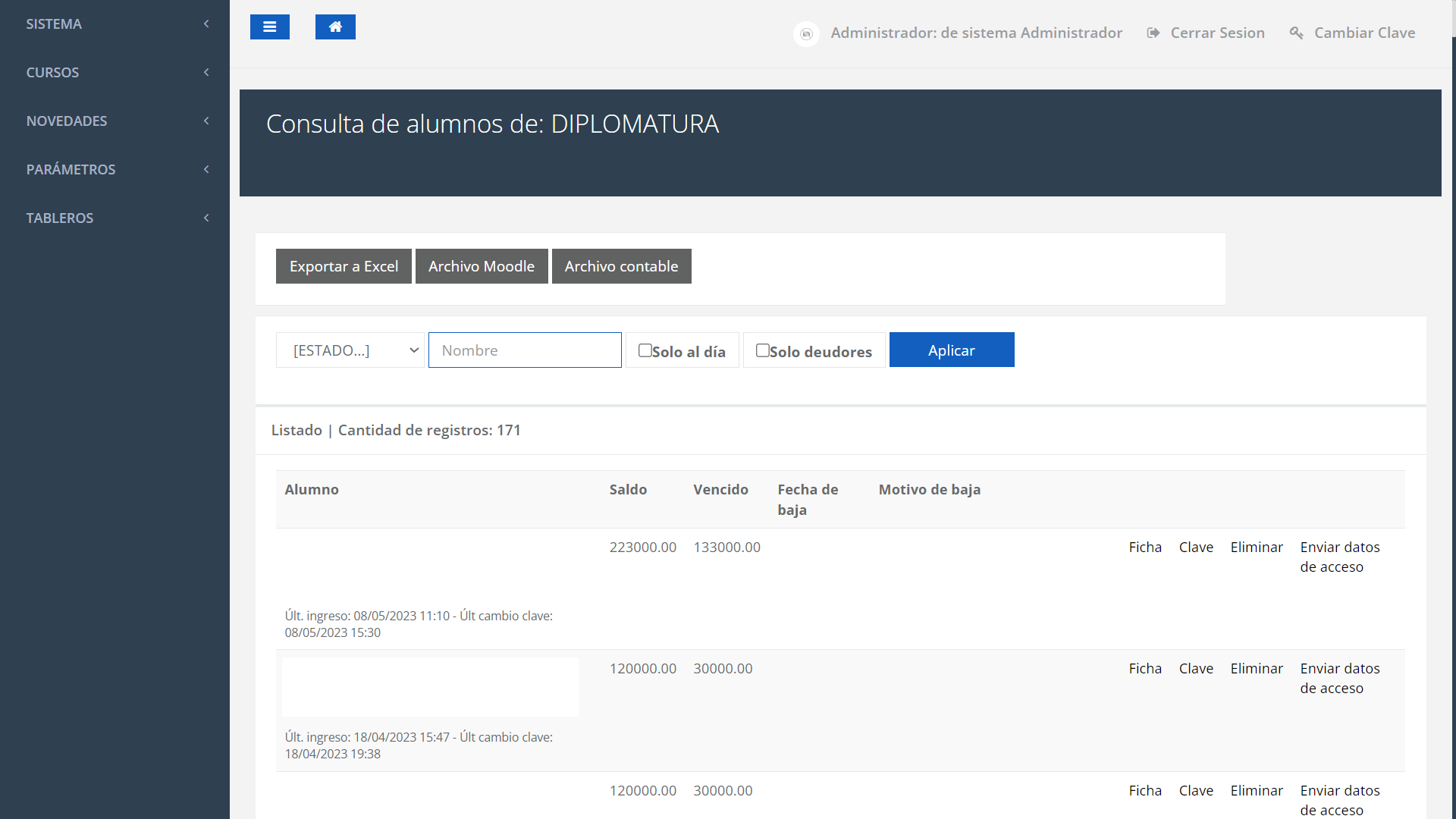Expand the NOVEDADES menu chevron
Screen dimensions: 1456x819
206,121
